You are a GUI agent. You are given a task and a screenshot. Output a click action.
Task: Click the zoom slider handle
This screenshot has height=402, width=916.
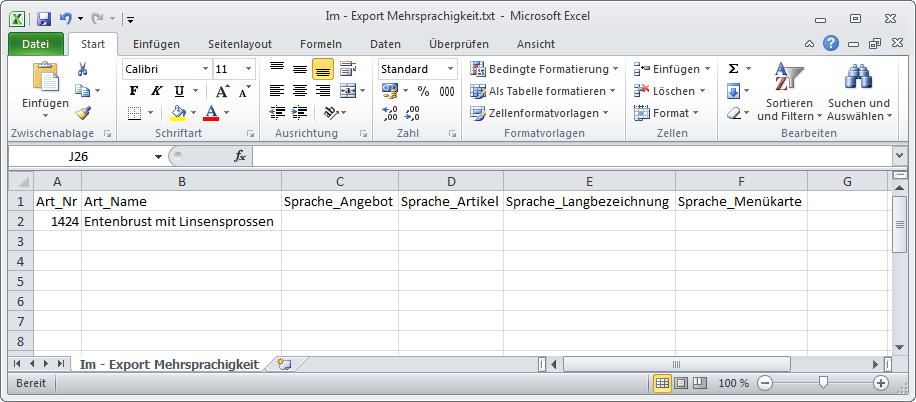click(x=823, y=383)
